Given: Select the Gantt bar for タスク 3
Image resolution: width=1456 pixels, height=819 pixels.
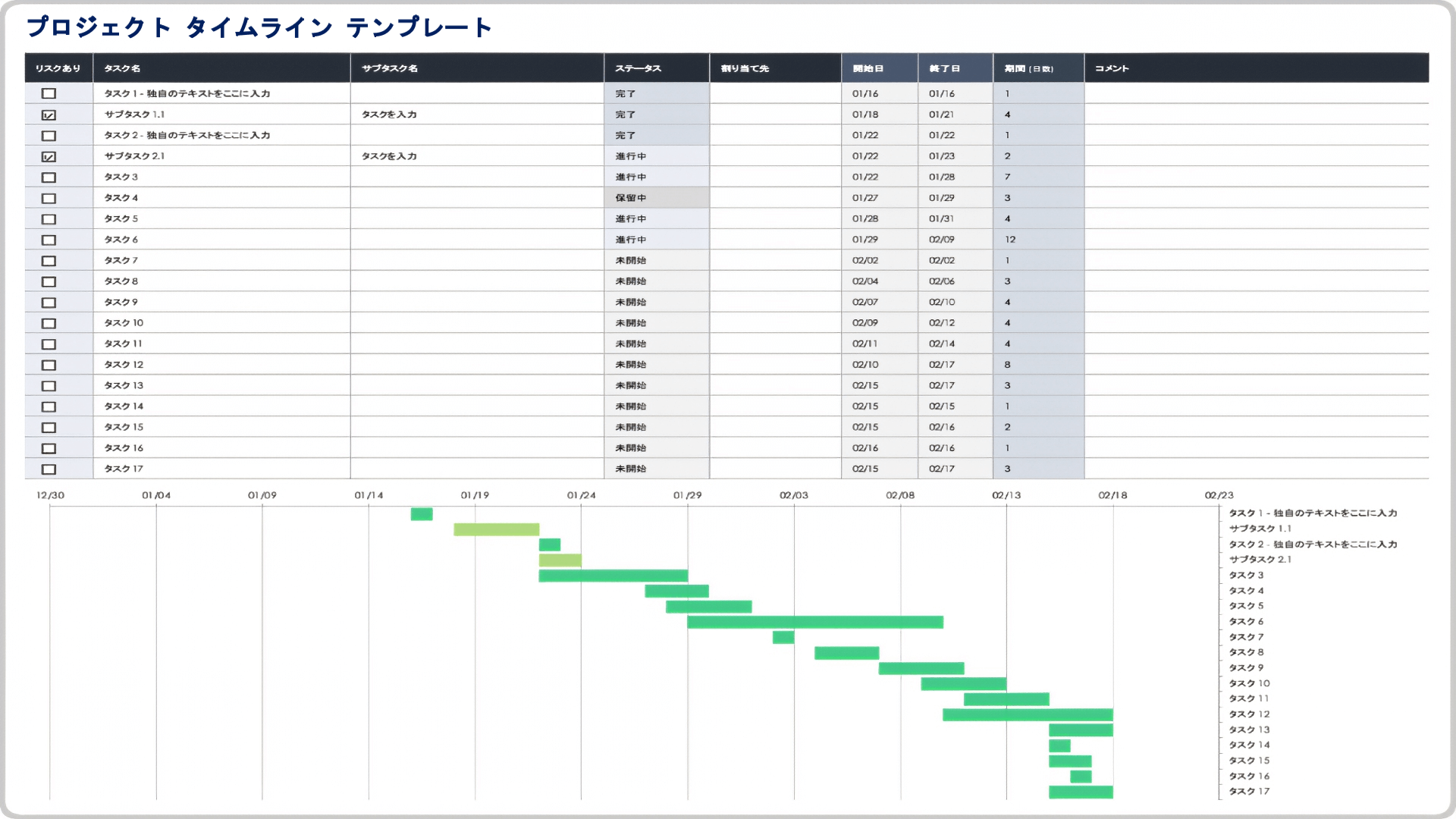Looking at the screenshot, I should tap(613, 576).
